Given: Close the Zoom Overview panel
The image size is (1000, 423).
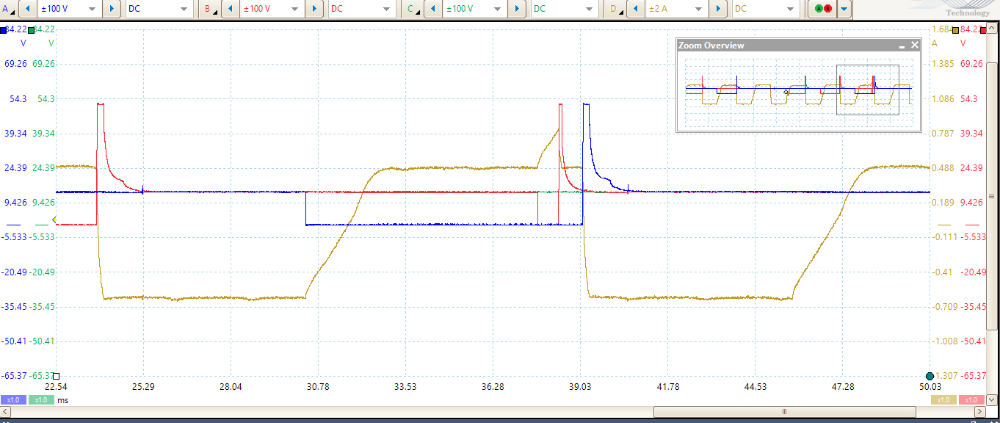Looking at the screenshot, I should 913,46.
